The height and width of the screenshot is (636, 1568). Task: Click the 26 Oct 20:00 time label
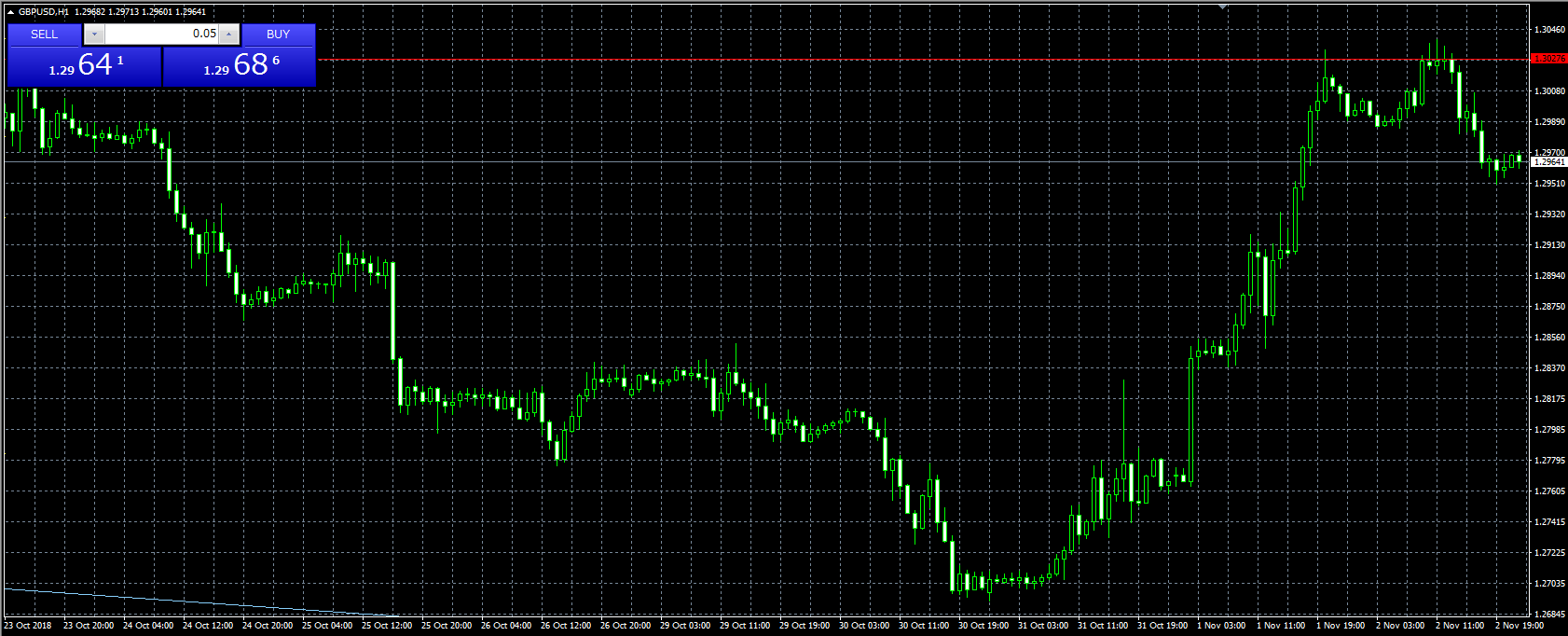coord(626,626)
